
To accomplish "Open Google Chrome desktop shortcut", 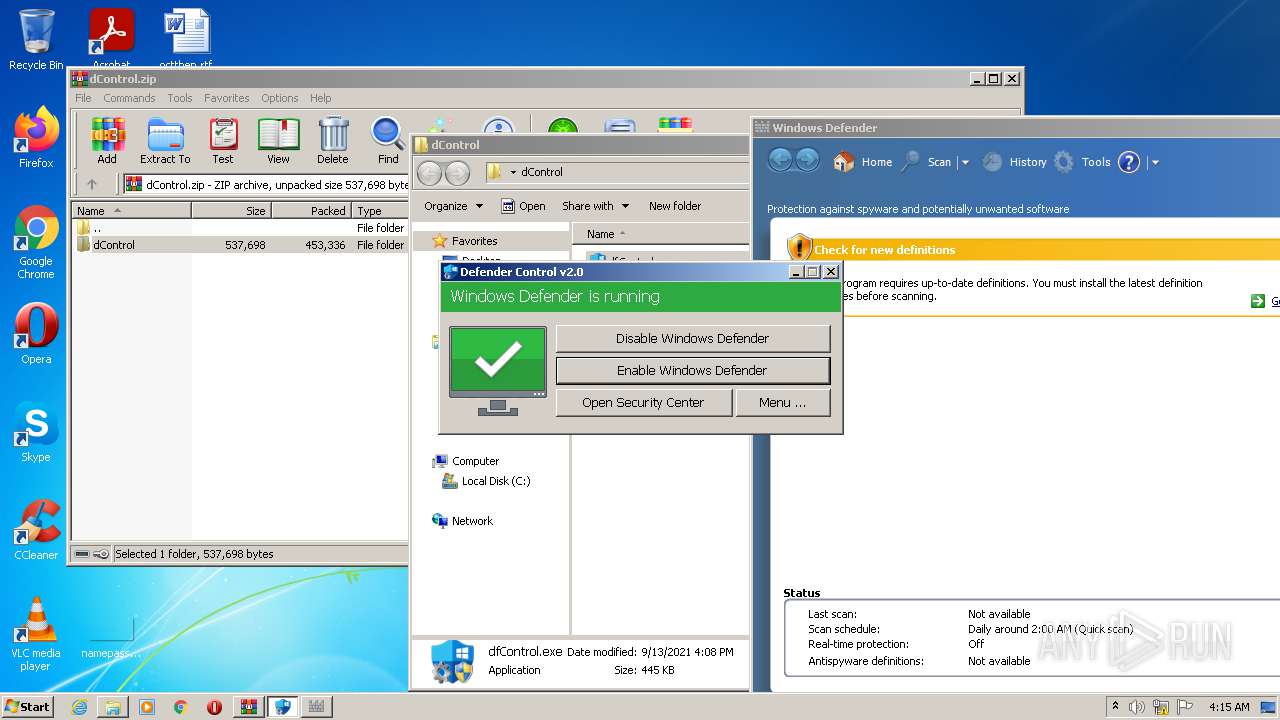I will tap(36, 243).
